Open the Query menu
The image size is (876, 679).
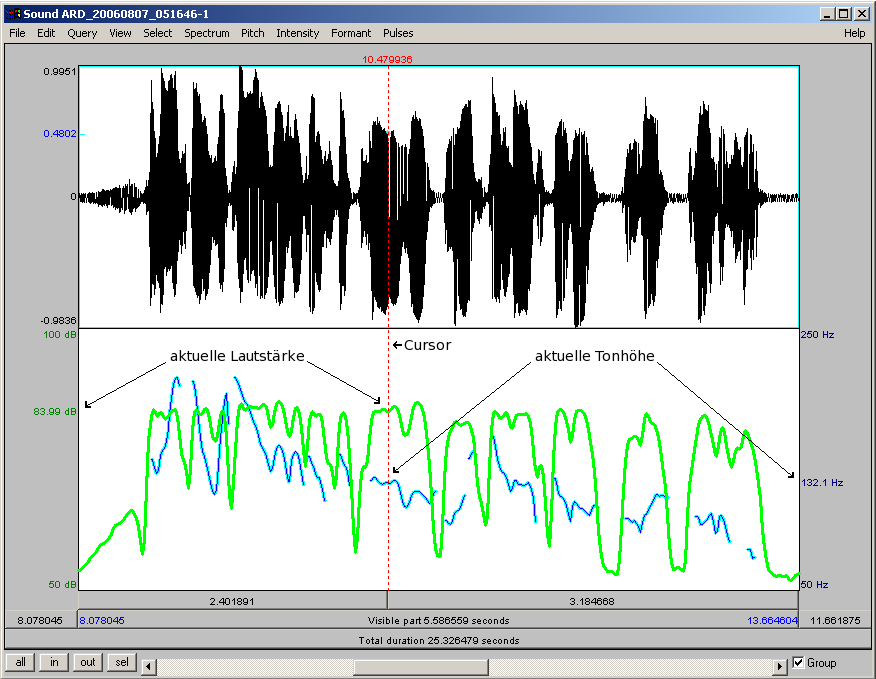[x=82, y=33]
